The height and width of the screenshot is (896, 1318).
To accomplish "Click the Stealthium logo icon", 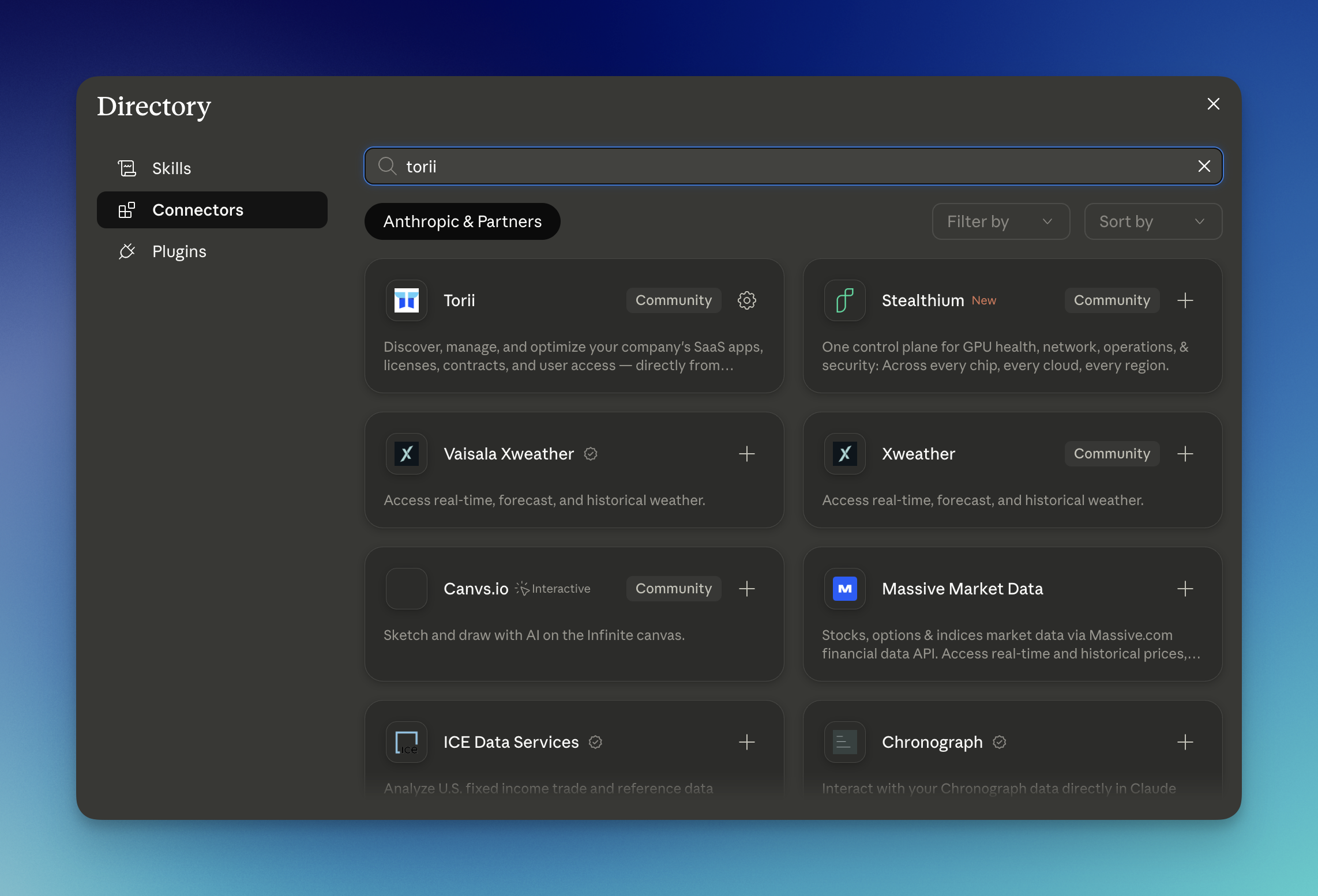I will (x=845, y=300).
